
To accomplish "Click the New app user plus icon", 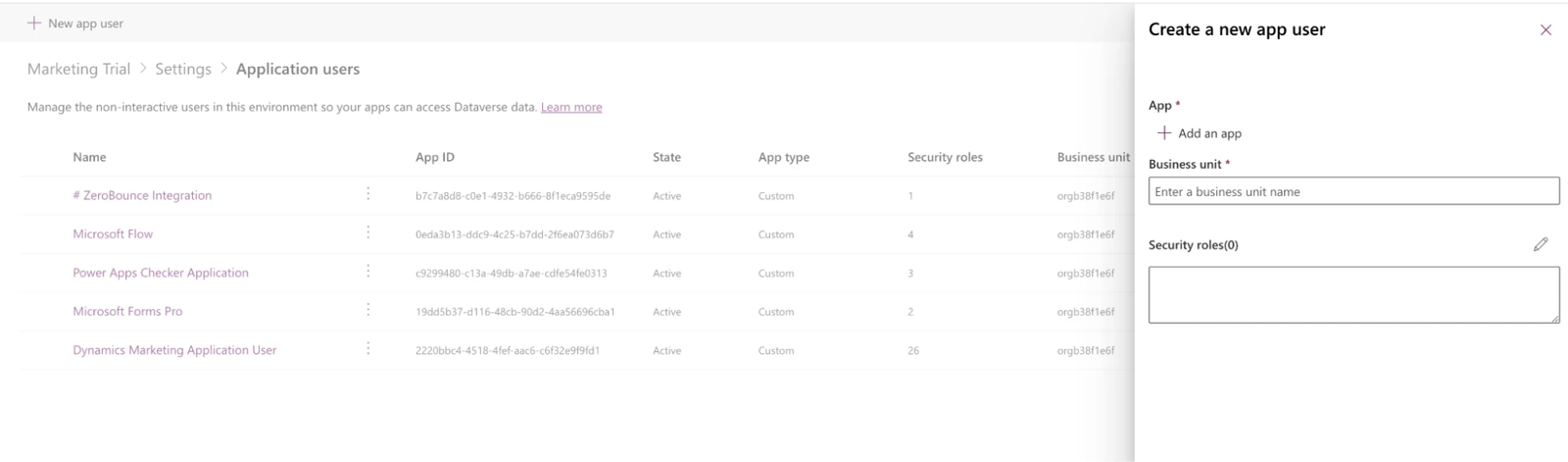I will (x=34, y=23).
